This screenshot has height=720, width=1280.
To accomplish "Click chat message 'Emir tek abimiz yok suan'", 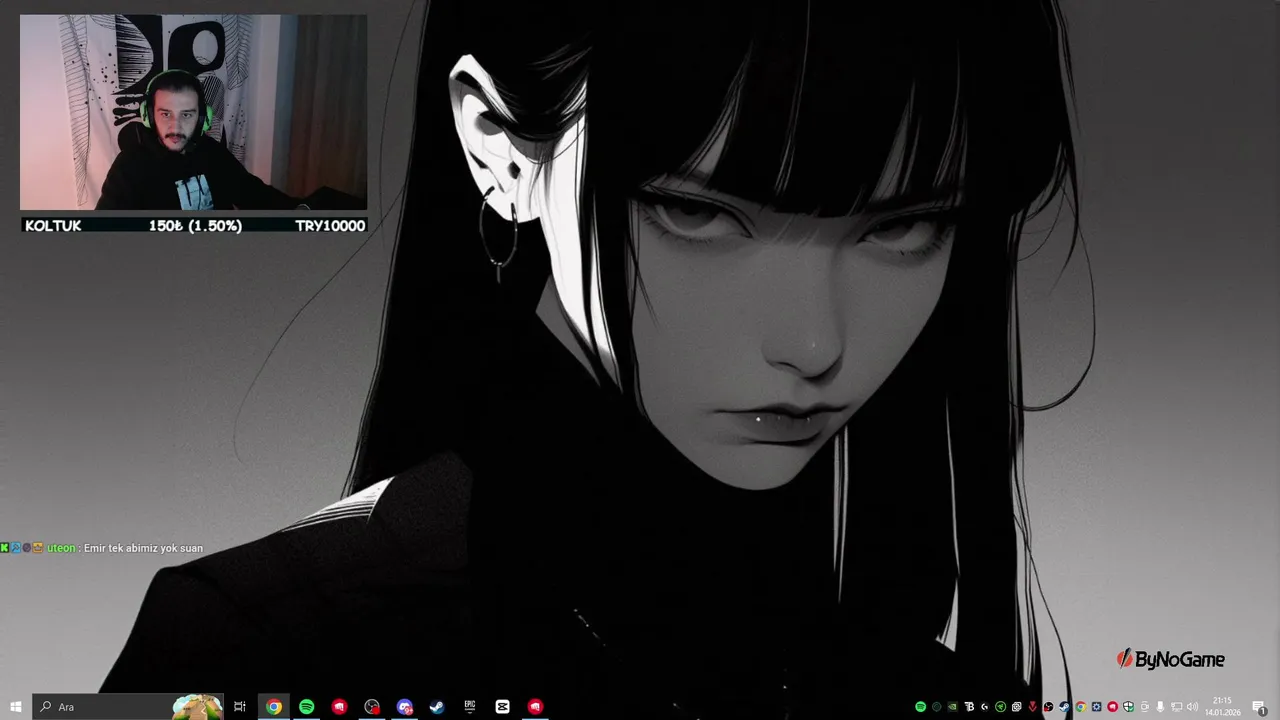I will 143,548.
